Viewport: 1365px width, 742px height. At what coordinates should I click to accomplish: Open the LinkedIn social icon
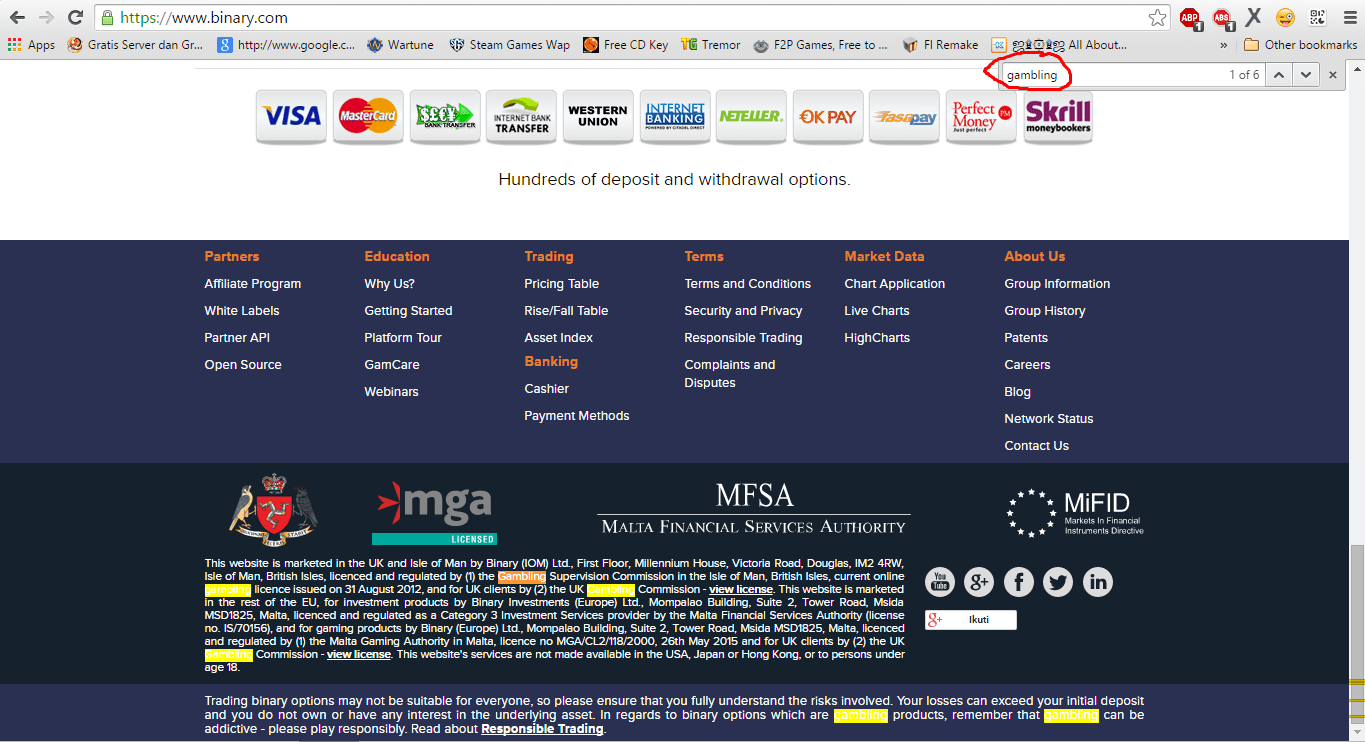[1098, 582]
